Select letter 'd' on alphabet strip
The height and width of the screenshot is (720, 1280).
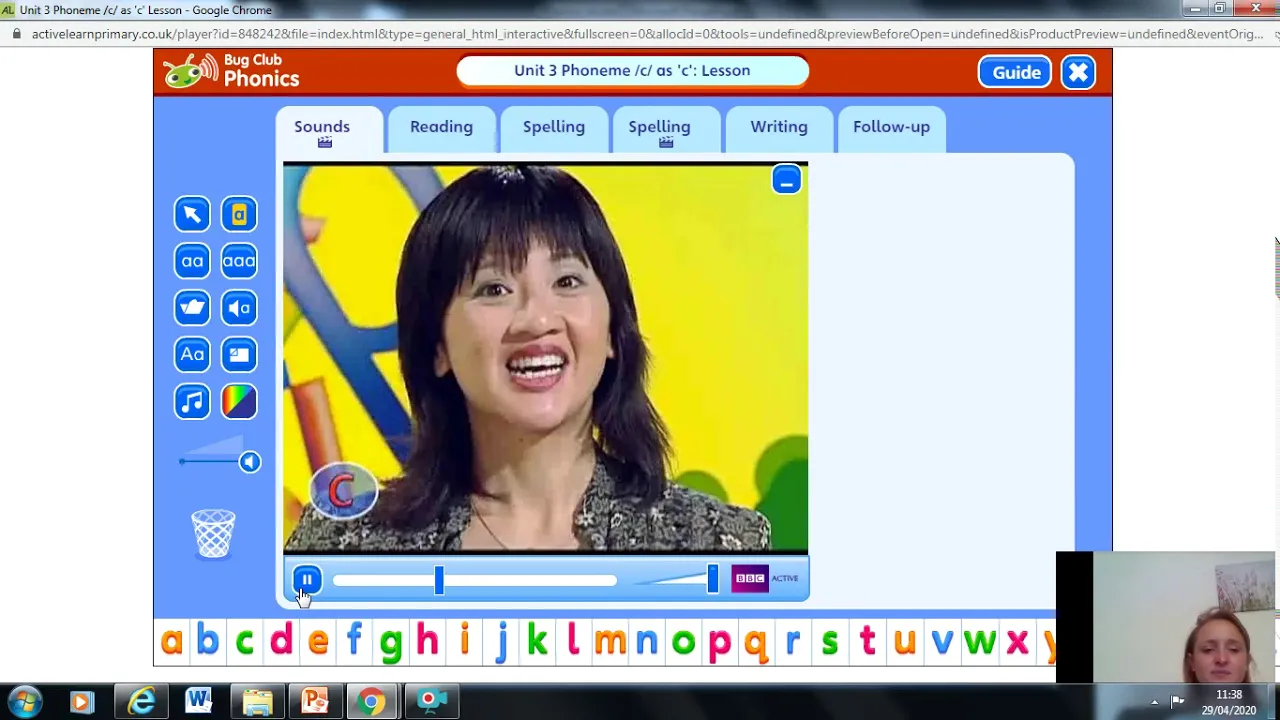[281, 639]
